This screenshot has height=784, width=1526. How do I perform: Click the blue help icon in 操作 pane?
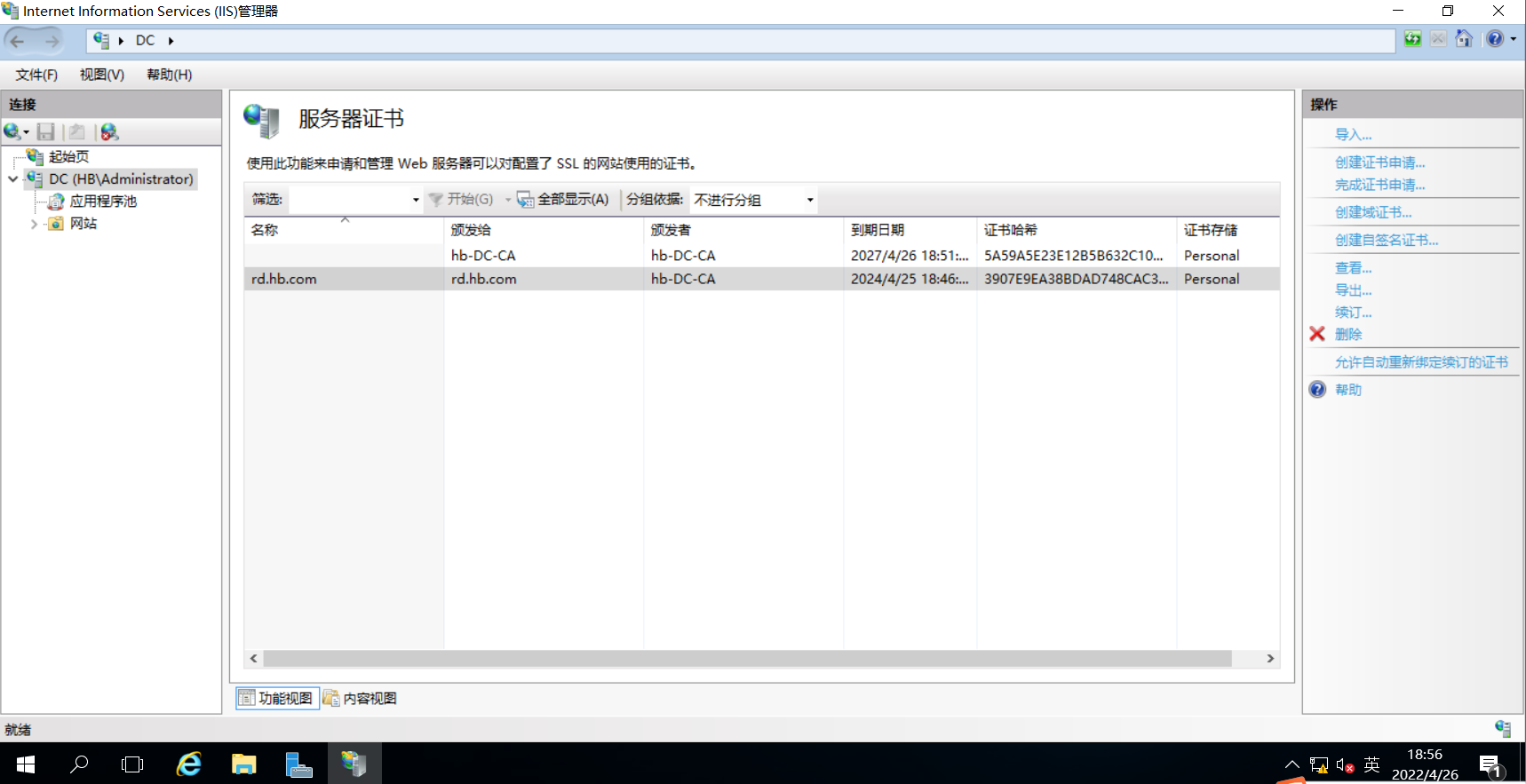1317,390
